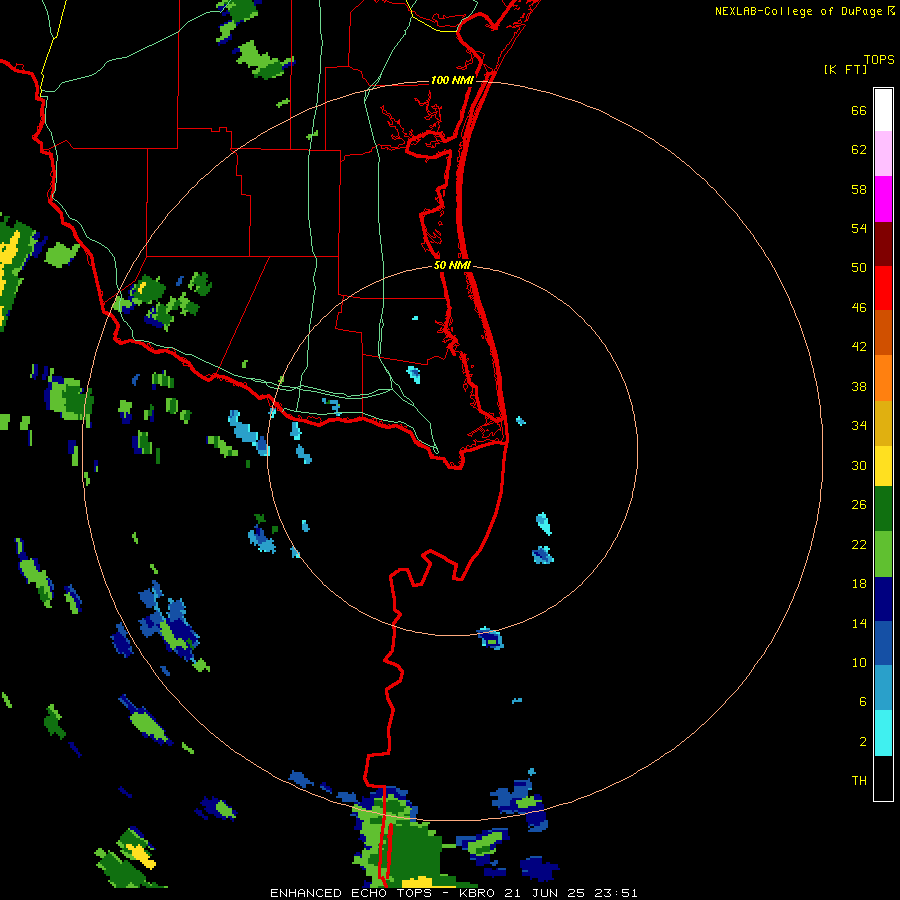This screenshot has width=900, height=900.
Task: Select the bright red legend band
Action: coord(883,288)
